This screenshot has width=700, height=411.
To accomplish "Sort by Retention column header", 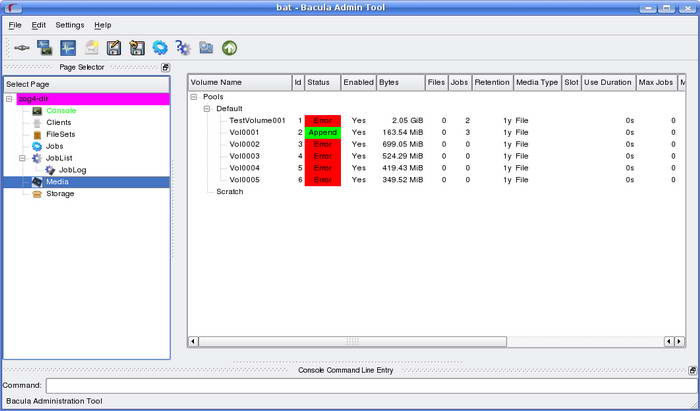I will [492, 83].
